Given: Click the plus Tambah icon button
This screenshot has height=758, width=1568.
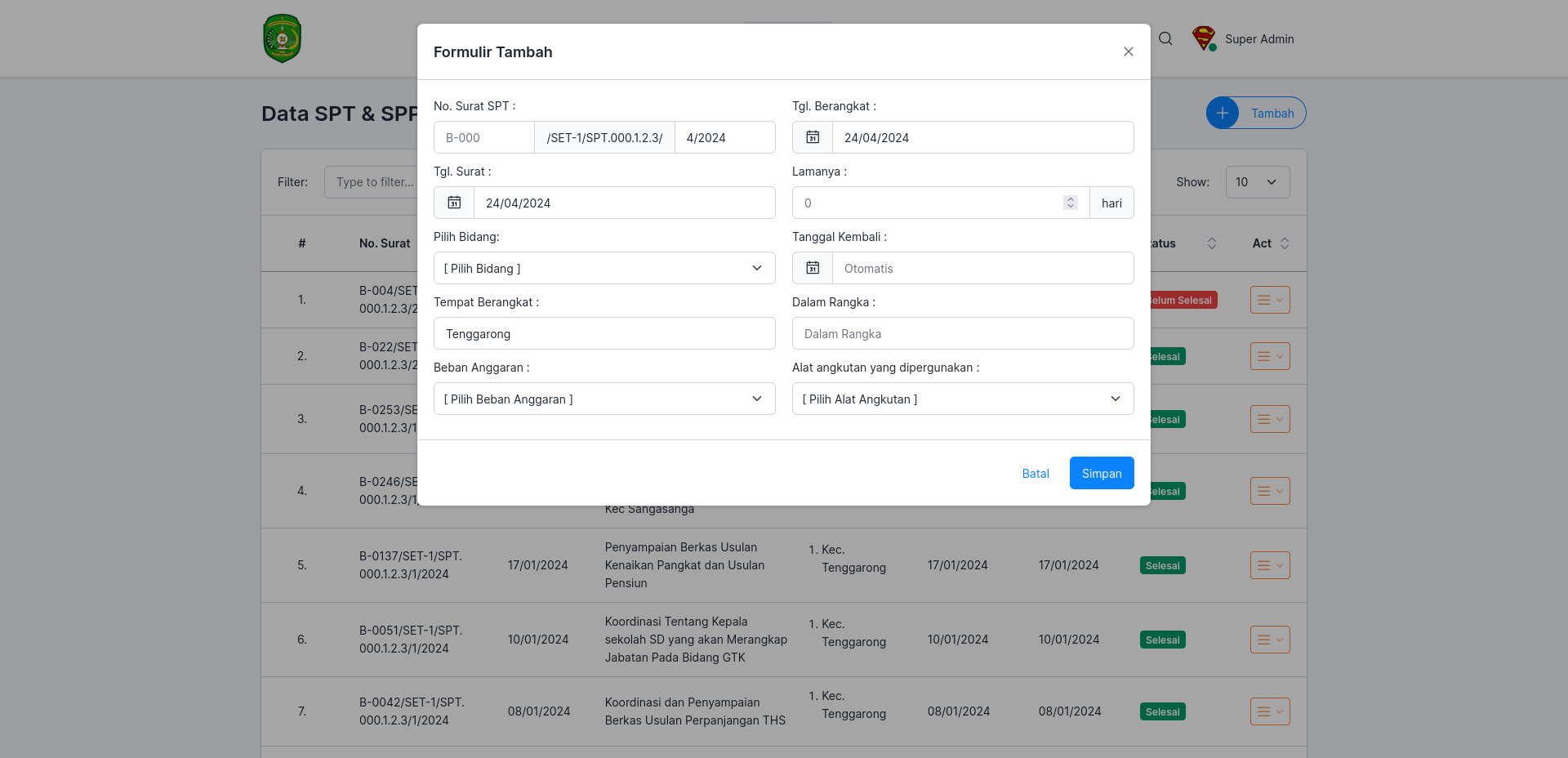Looking at the screenshot, I should click(1223, 113).
